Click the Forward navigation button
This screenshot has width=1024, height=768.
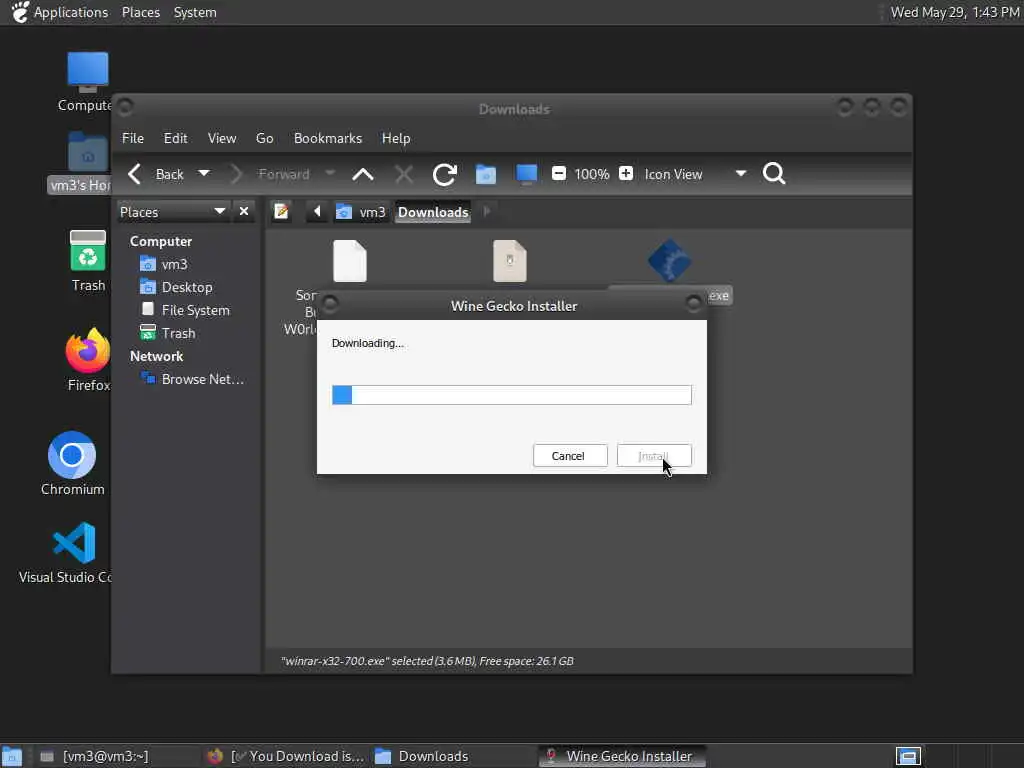pos(271,174)
